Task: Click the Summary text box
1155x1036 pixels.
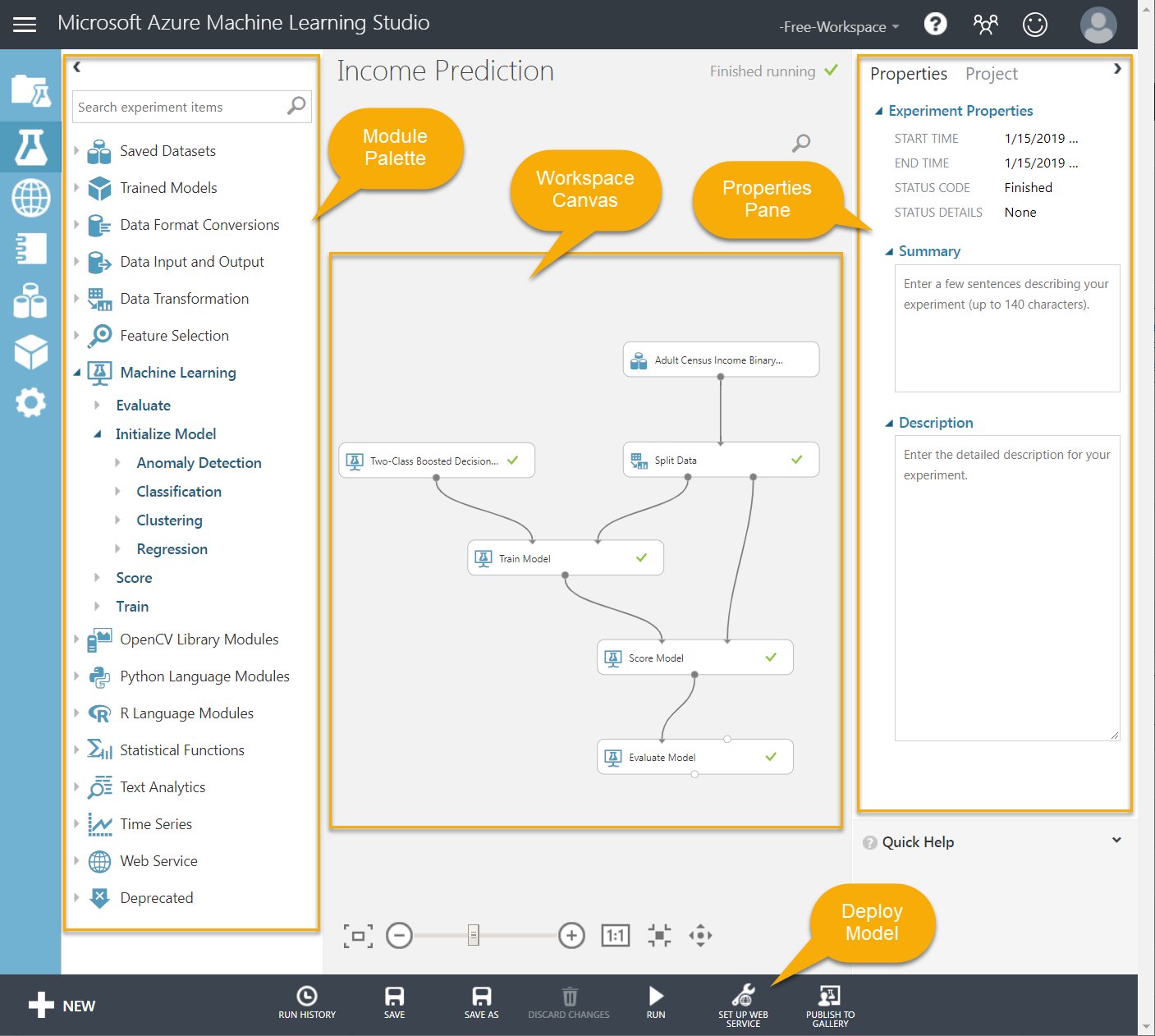Action: (x=1007, y=328)
